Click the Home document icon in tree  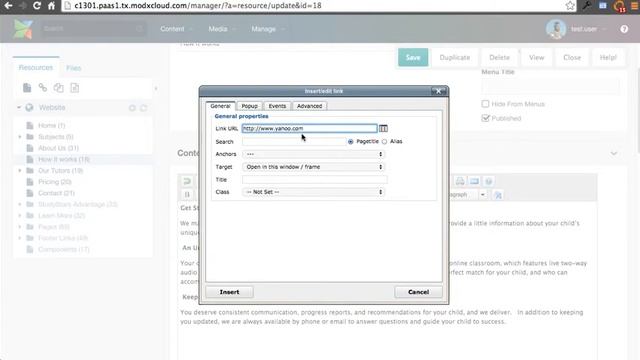coord(29,125)
